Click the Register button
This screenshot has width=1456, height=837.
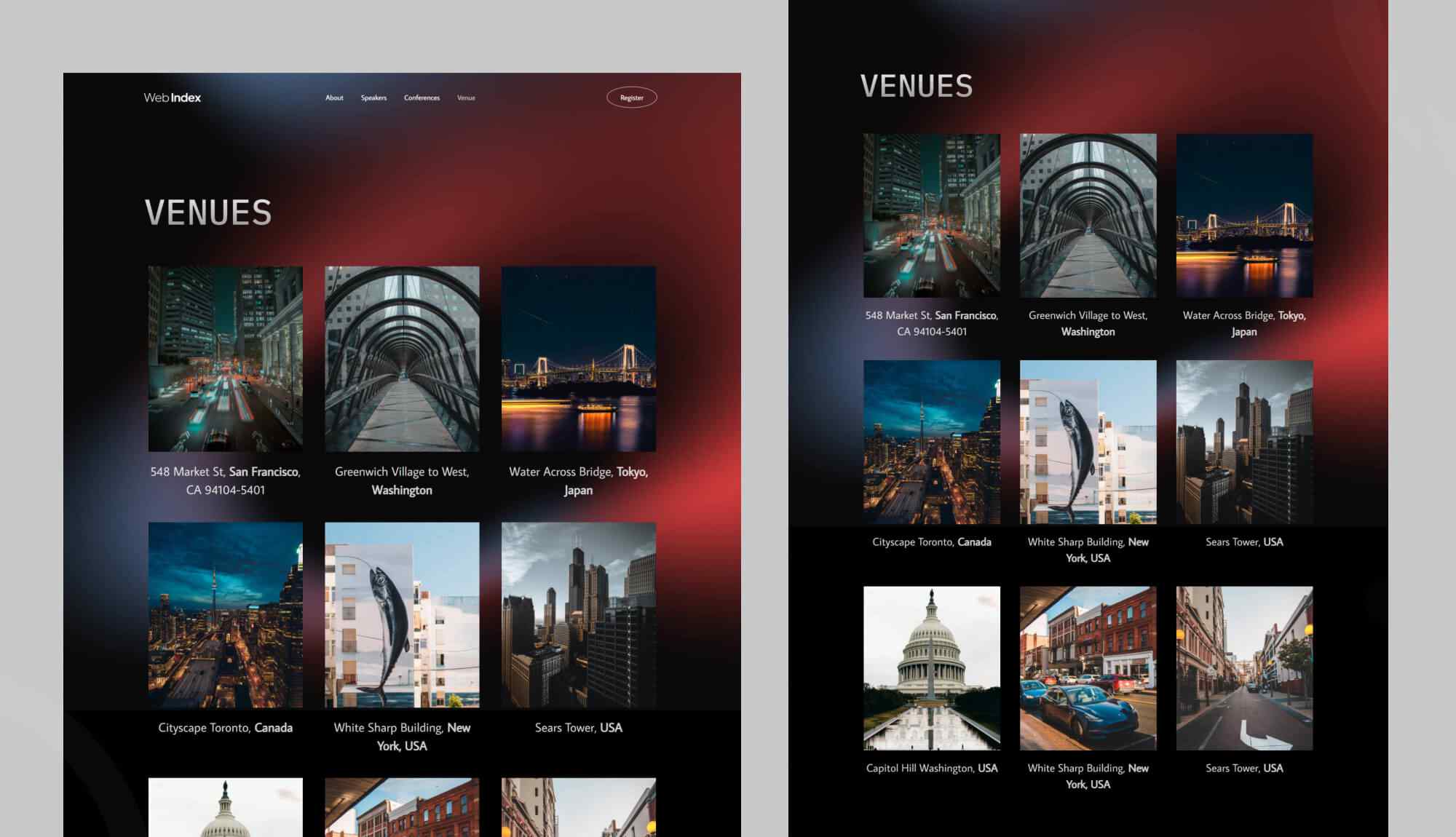click(630, 97)
